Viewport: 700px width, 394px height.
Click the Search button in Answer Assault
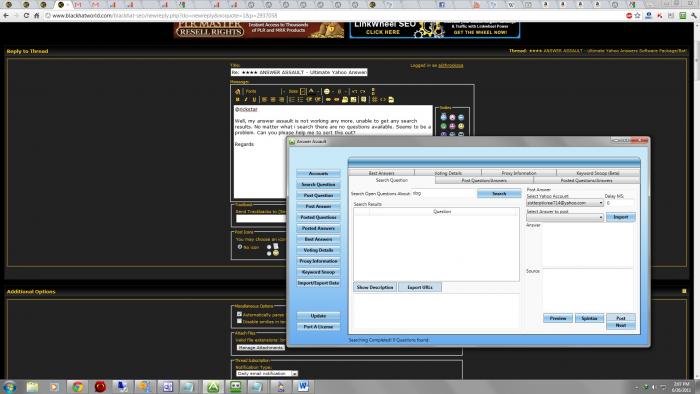[499, 194]
